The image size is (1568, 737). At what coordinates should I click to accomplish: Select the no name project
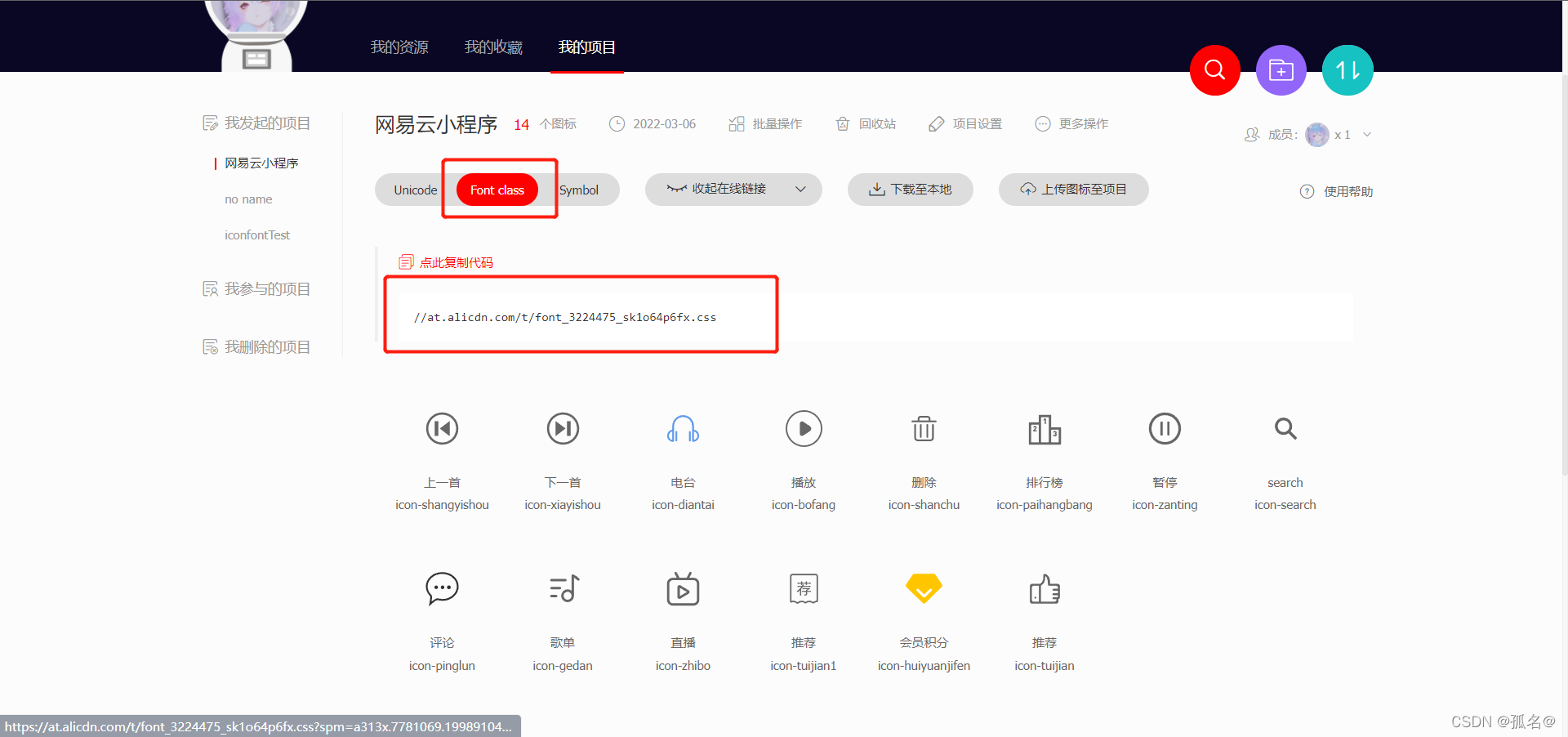248,199
